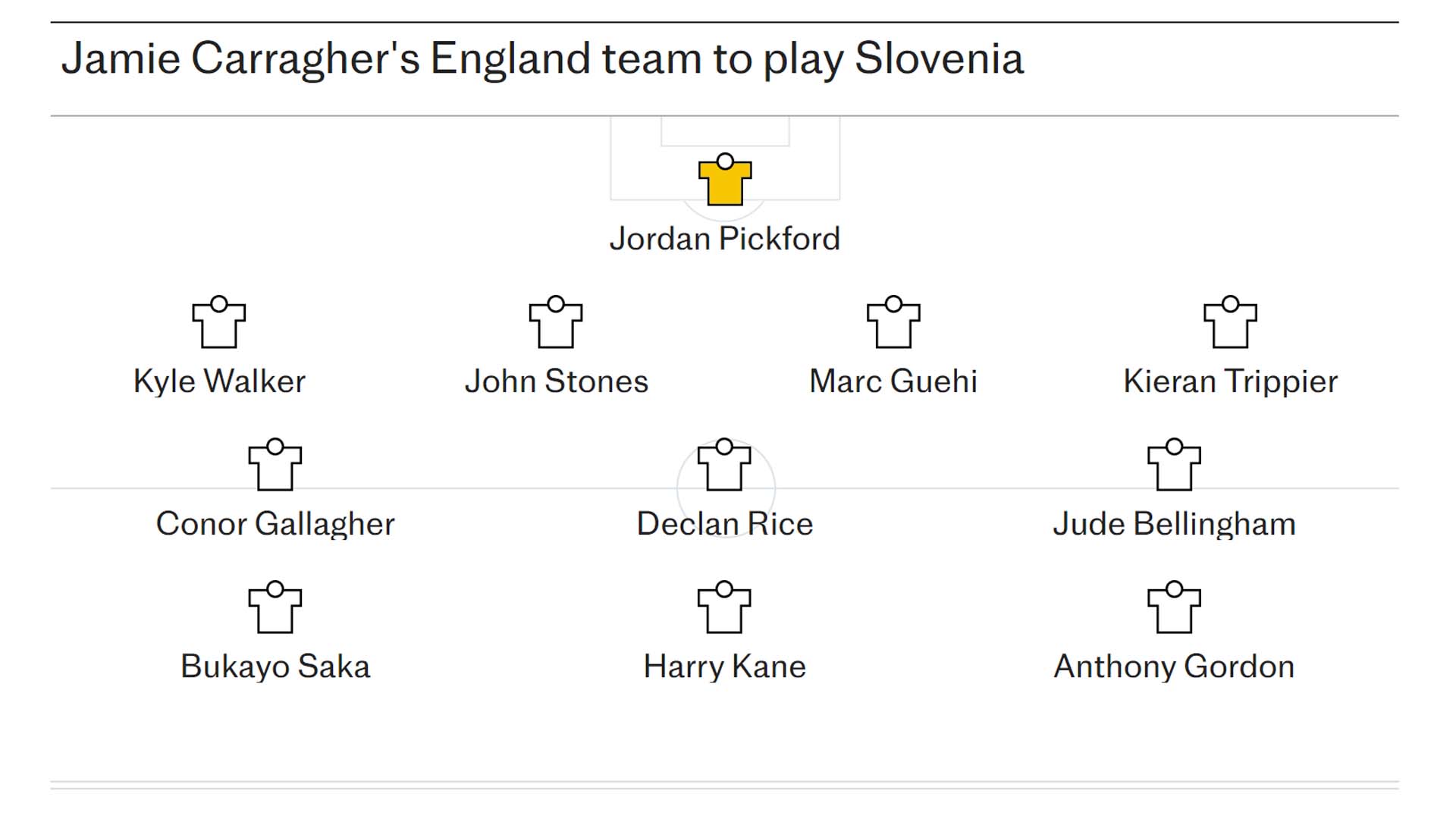This screenshot has width=1456, height=819.
Task: Click the Jamie Carragher's England team heading
Action: coord(542,59)
